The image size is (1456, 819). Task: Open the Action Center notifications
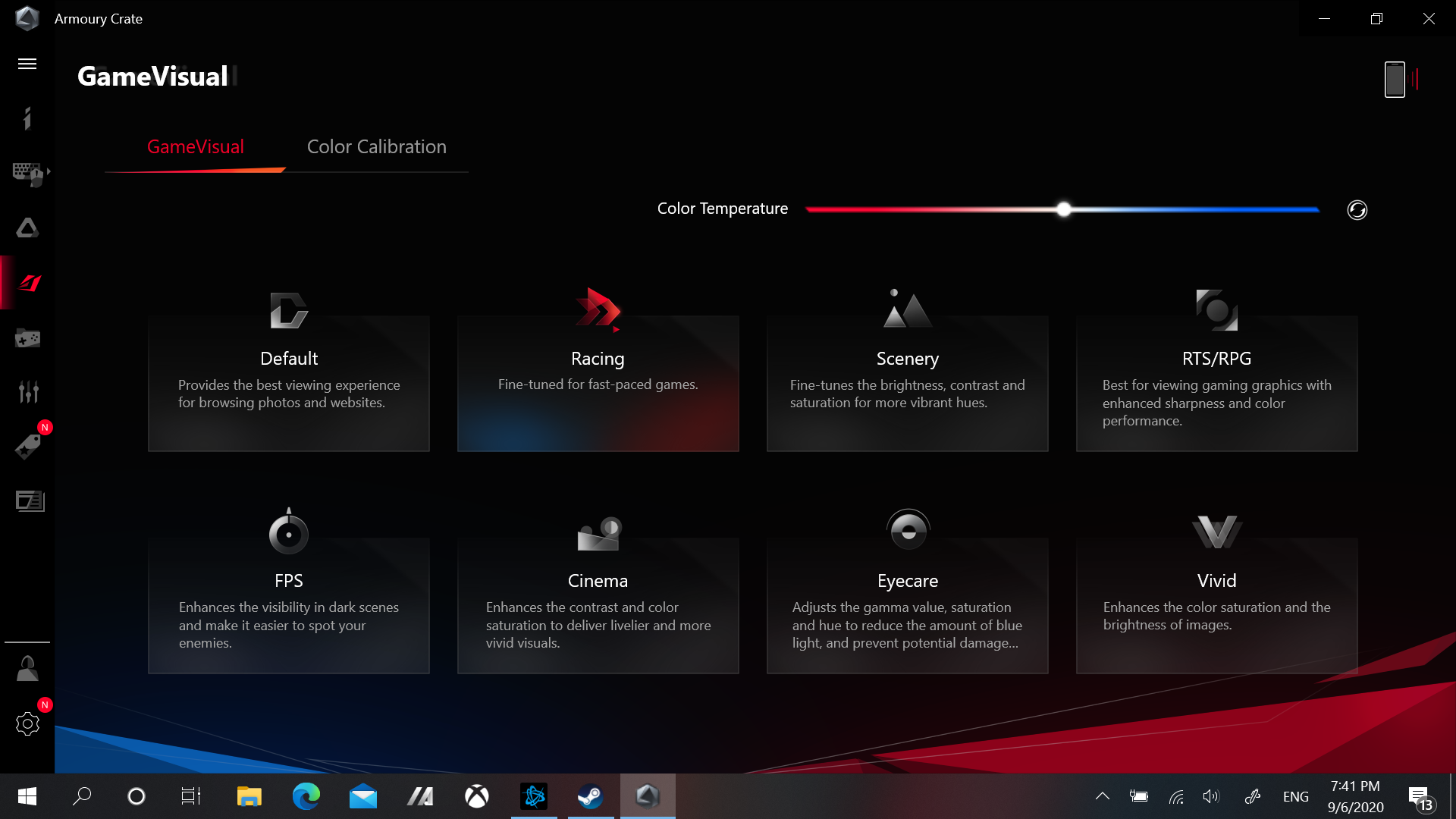click(1421, 797)
